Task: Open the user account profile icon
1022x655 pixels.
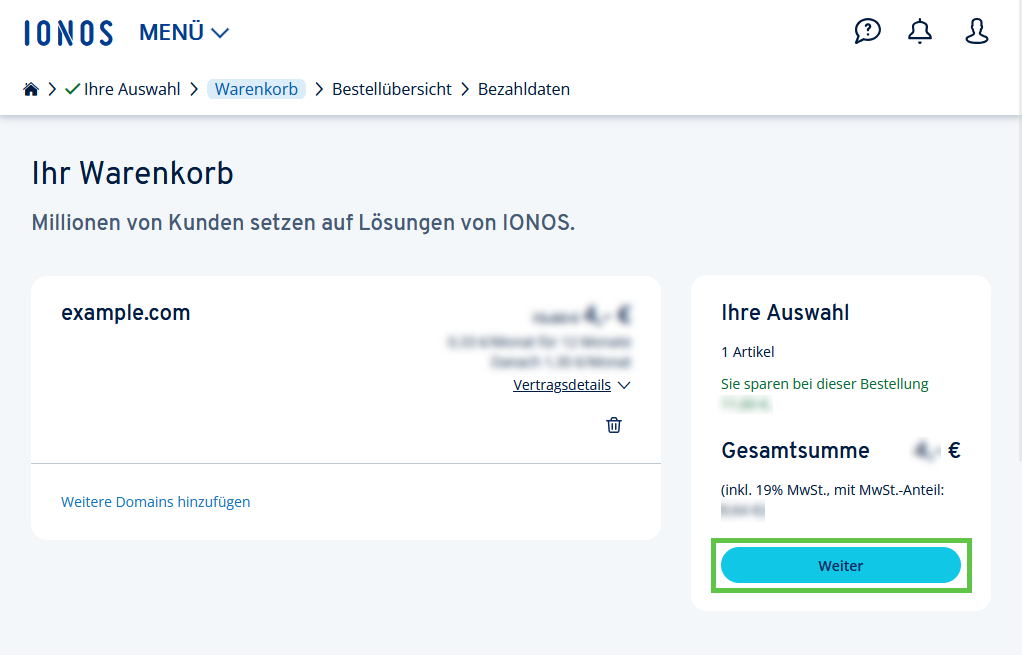Action: click(976, 32)
